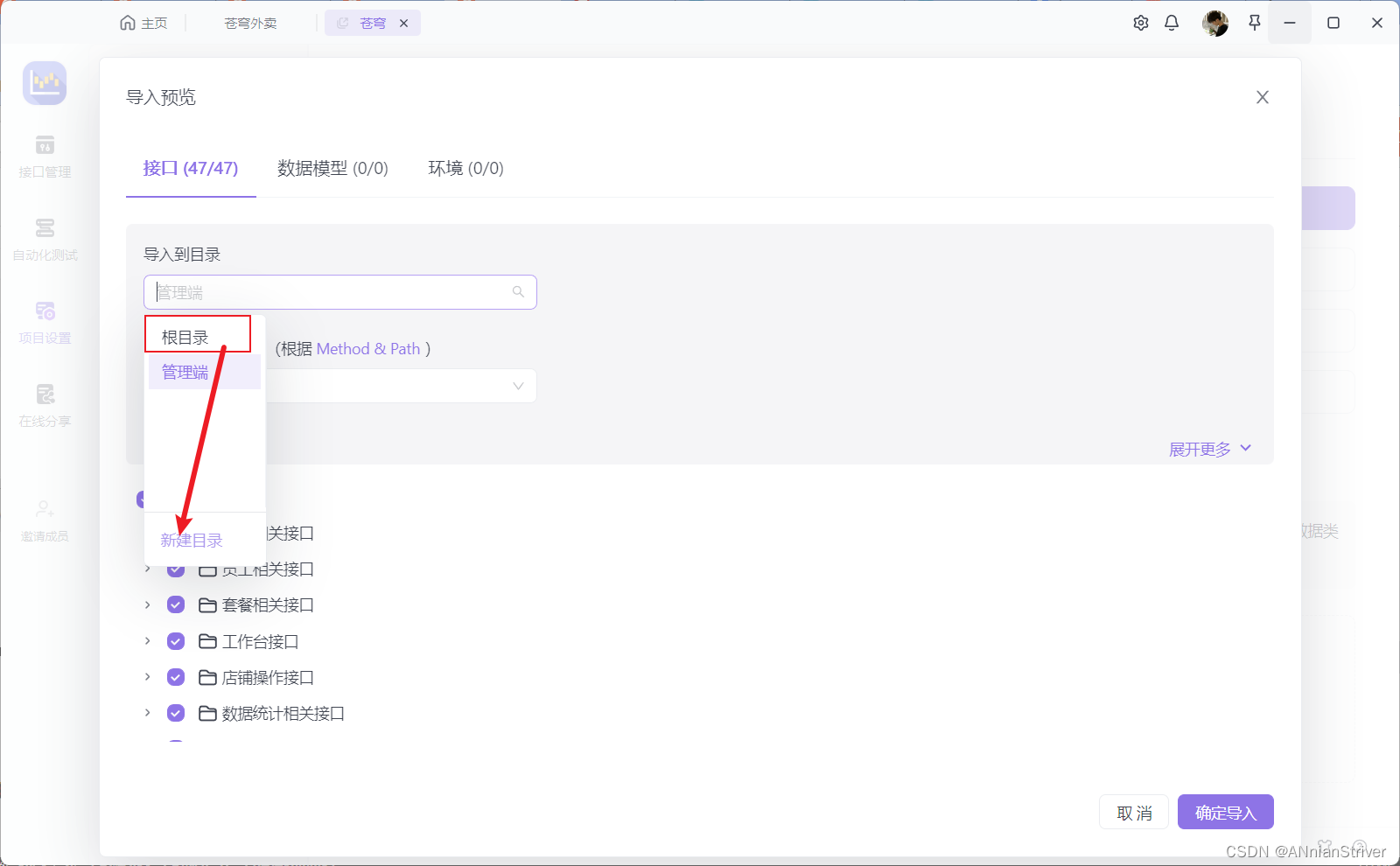1400x866 pixels.
Task: Open 接口管理 in the left sidebar
Action: (44, 156)
